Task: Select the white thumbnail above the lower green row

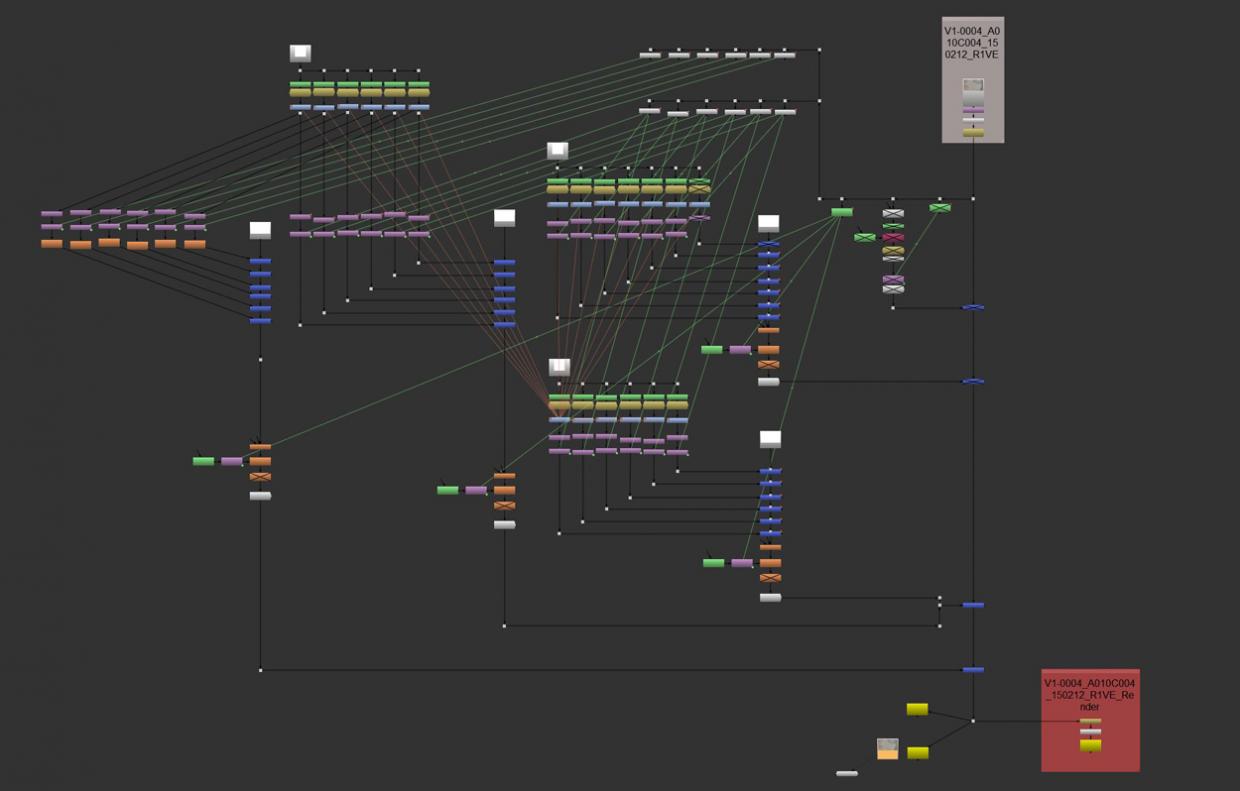Action: click(x=559, y=368)
